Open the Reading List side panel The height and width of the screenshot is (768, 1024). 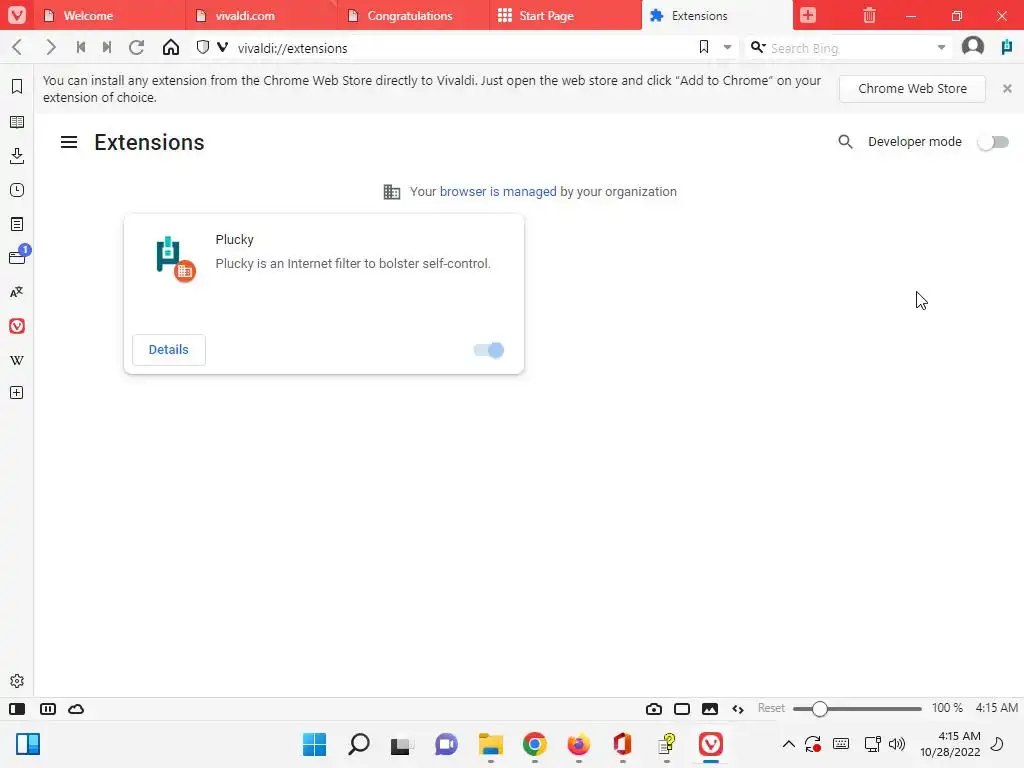[17, 121]
